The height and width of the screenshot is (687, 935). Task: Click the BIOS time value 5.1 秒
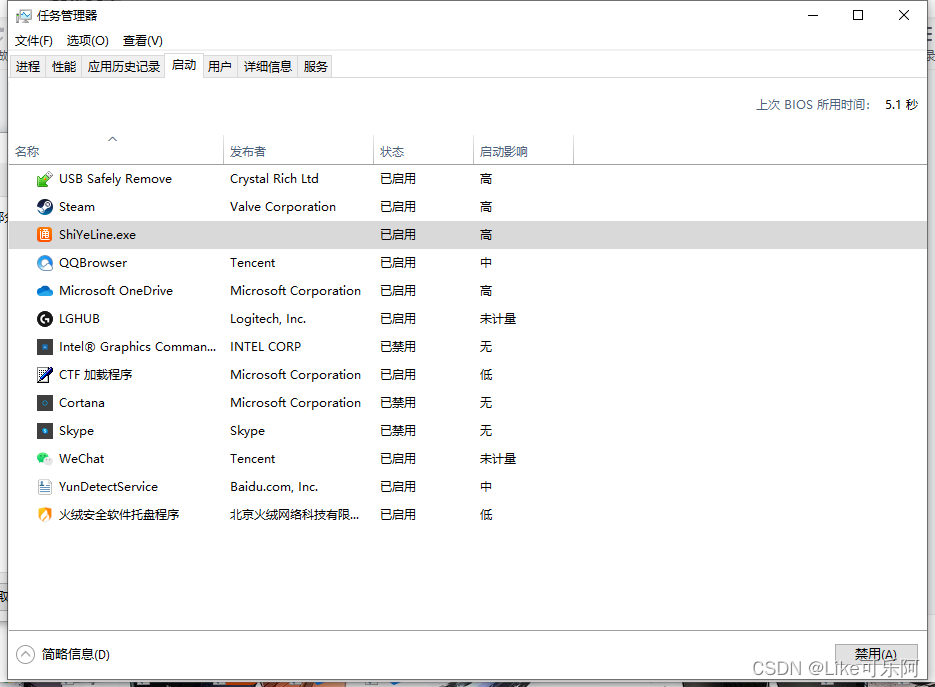pyautogui.click(x=901, y=105)
